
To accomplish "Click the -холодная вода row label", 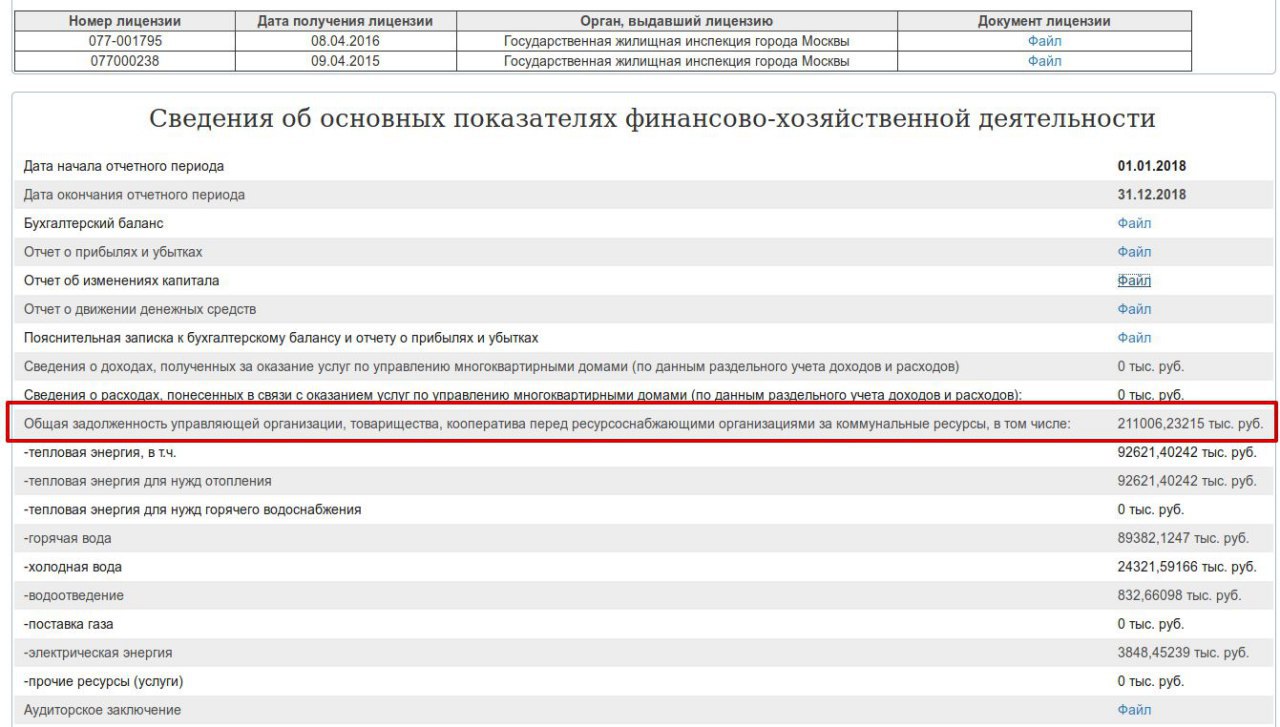I will (73, 567).
